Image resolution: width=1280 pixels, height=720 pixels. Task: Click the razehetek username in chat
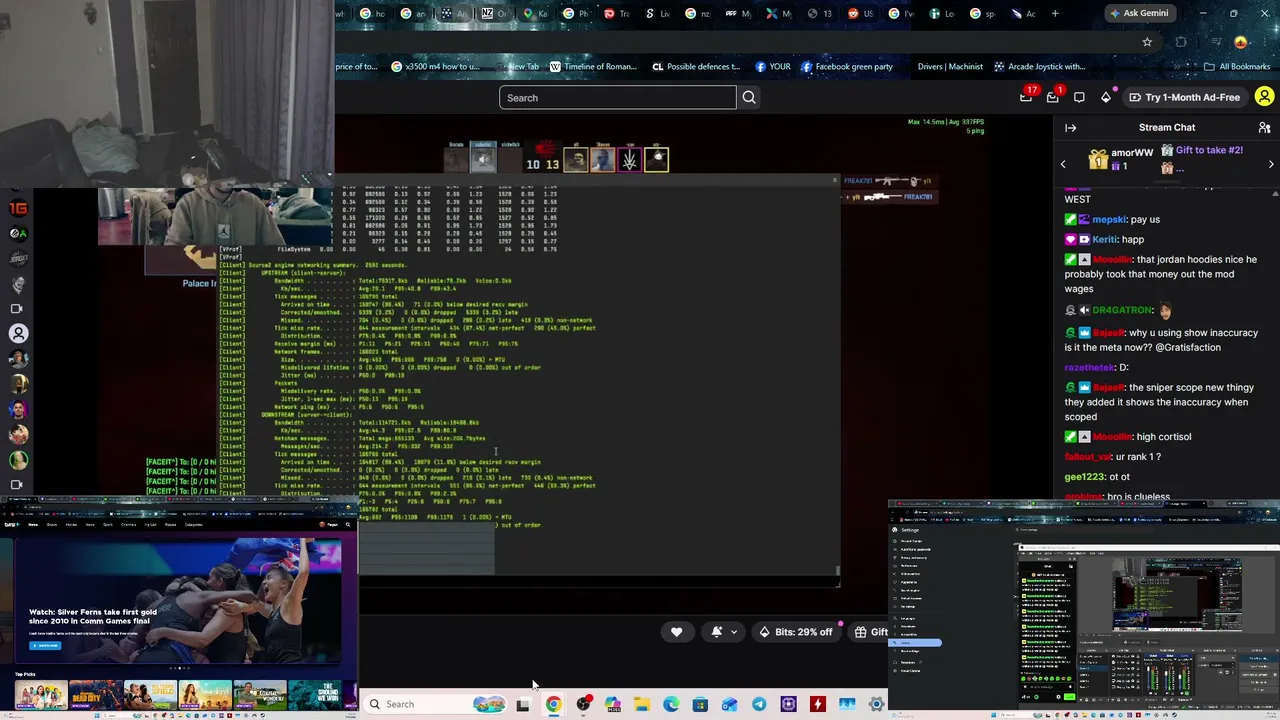tap(1088, 368)
